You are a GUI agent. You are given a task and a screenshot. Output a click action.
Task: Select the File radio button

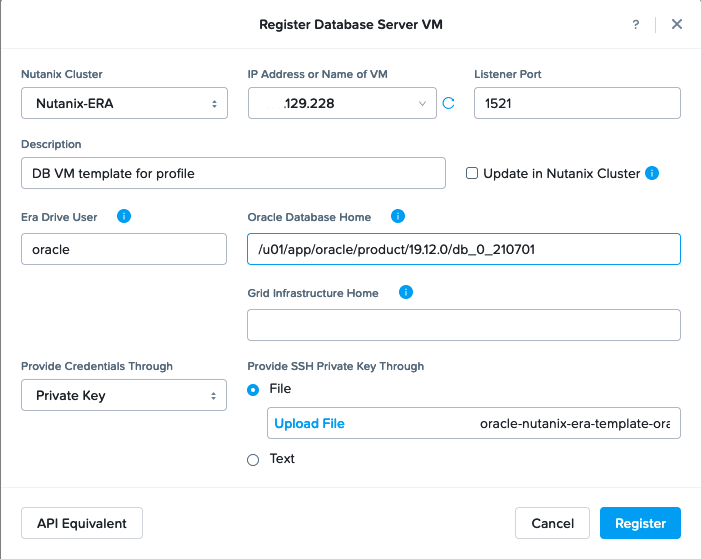(253, 390)
